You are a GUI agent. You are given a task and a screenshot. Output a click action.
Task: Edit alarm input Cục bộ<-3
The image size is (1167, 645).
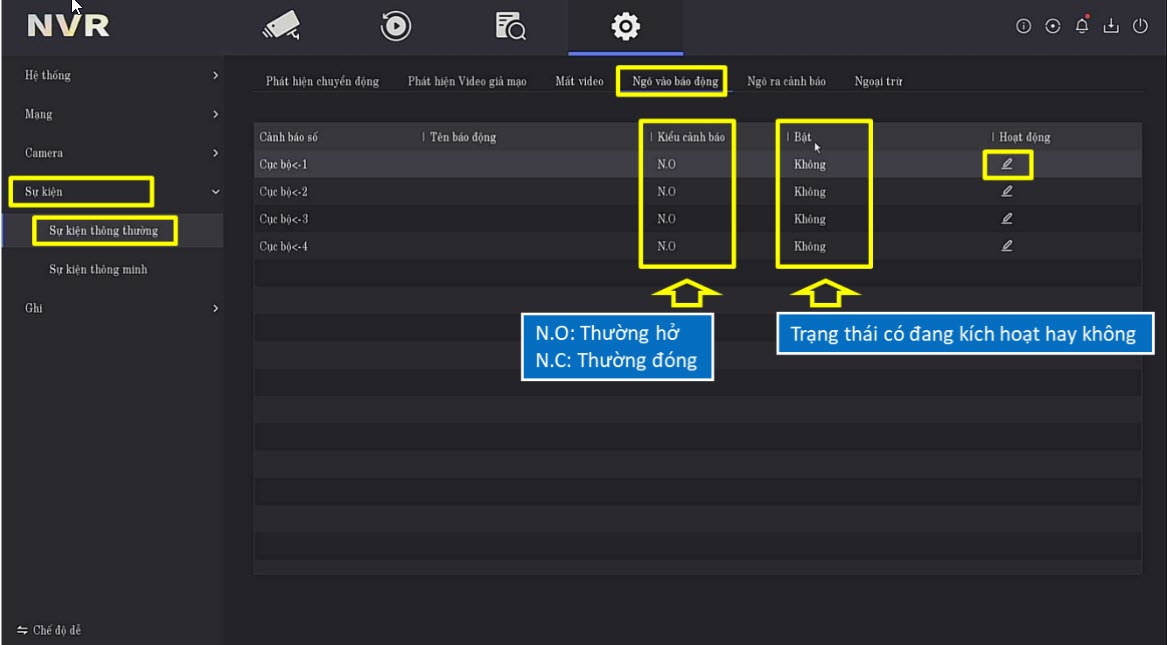point(1006,219)
